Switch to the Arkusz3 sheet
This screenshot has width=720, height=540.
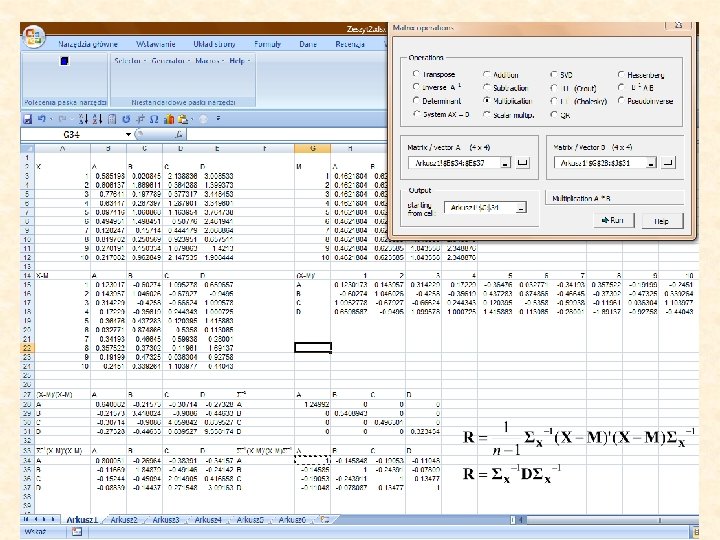coord(166,520)
